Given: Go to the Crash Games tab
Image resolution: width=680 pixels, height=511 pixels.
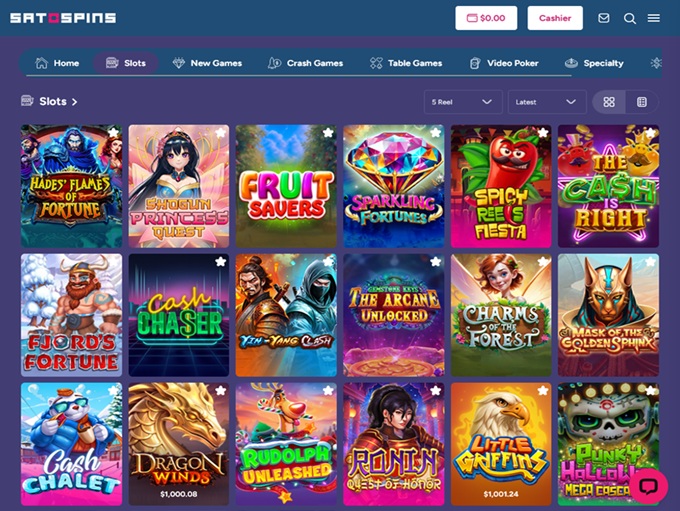Looking at the screenshot, I should coord(305,63).
